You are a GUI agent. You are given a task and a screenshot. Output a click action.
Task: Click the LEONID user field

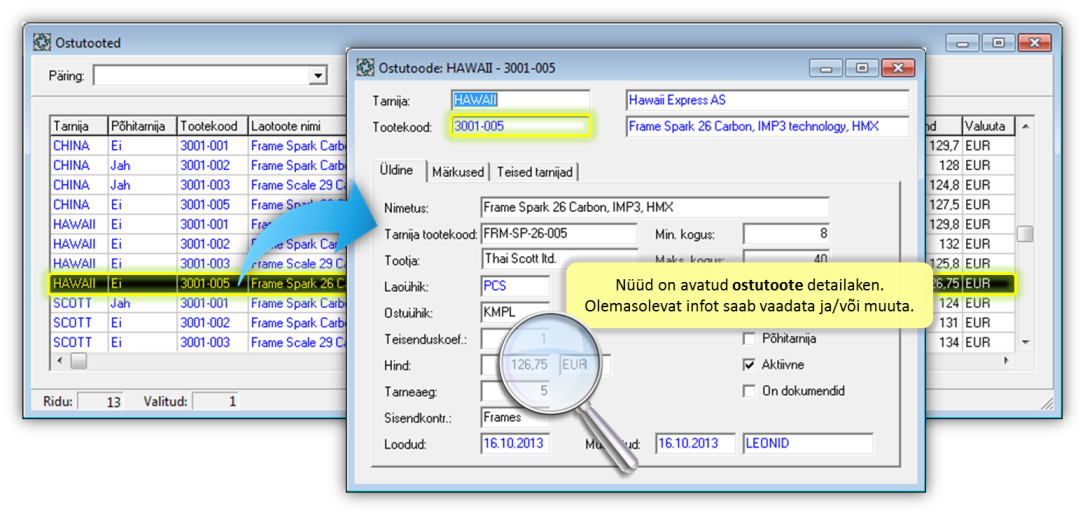pyautogui.click(x=808, y=444)
